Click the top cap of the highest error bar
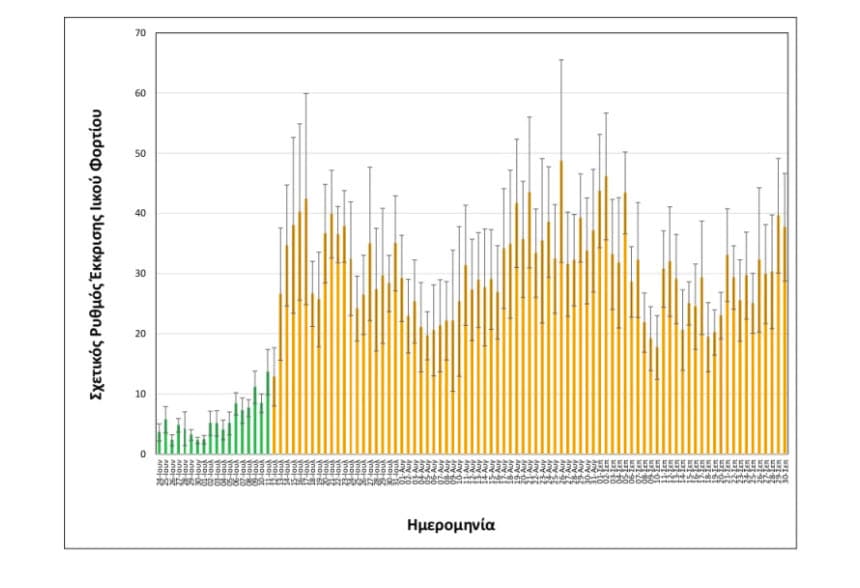 561,60
